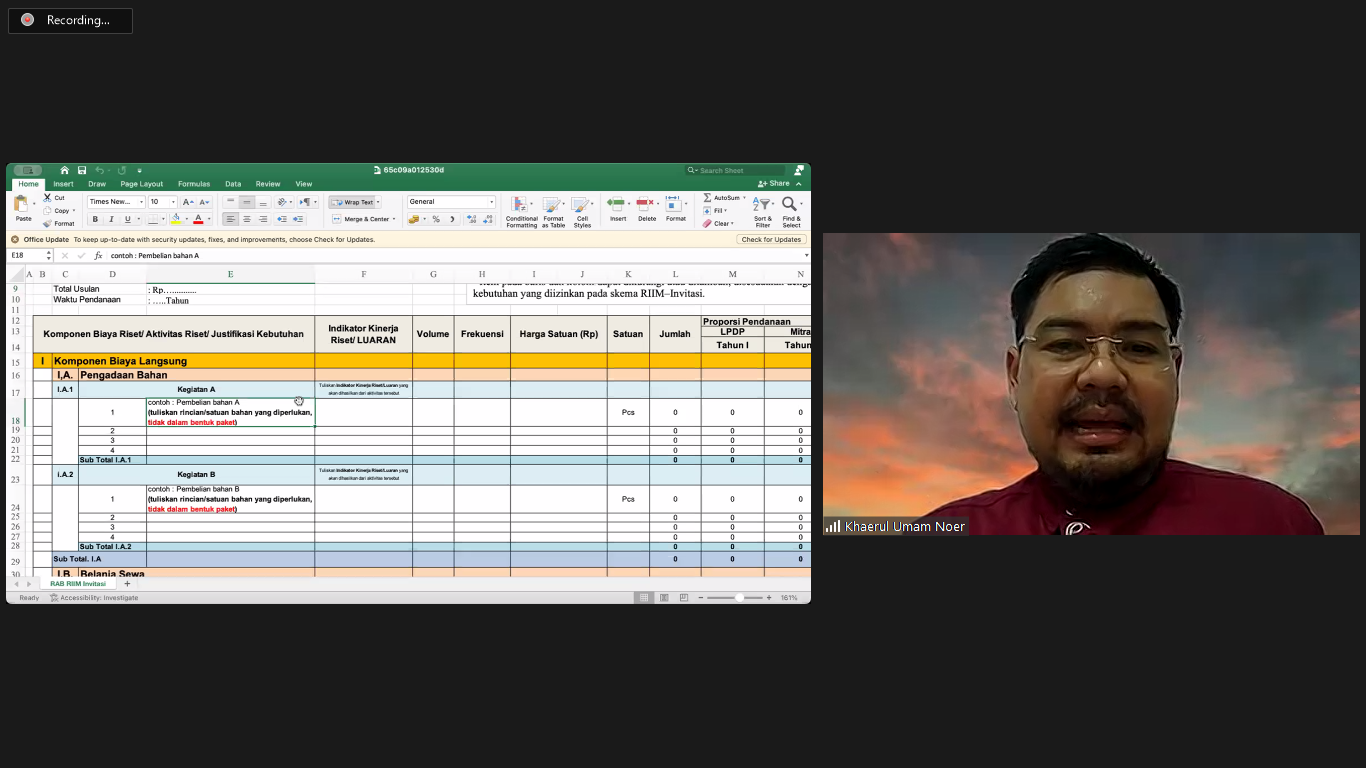Open the Insert ribbon tab
The image size is (1366, 768).
[x=63, y=184]
